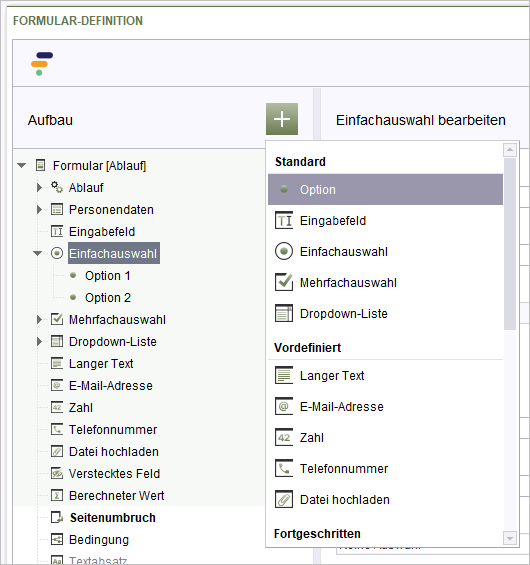Click the Telefonnummer phone icon in popup
This screenshot has height=565, width=530.
point(284,468)
